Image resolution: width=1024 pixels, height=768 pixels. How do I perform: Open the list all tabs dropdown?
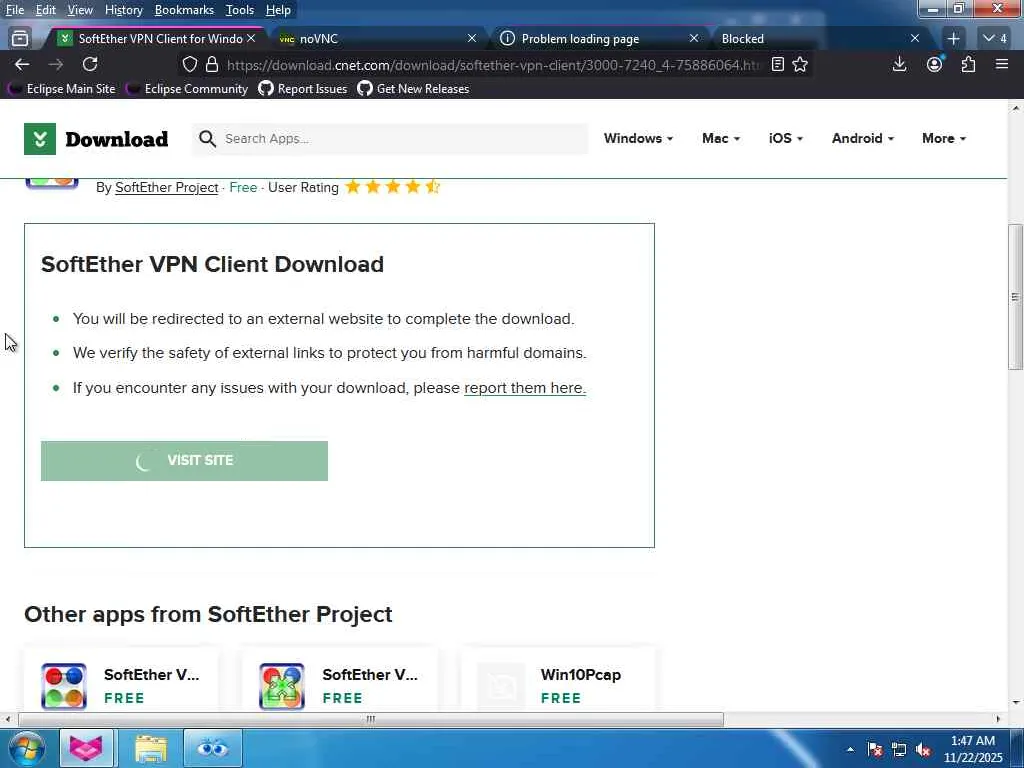[995, 39]
